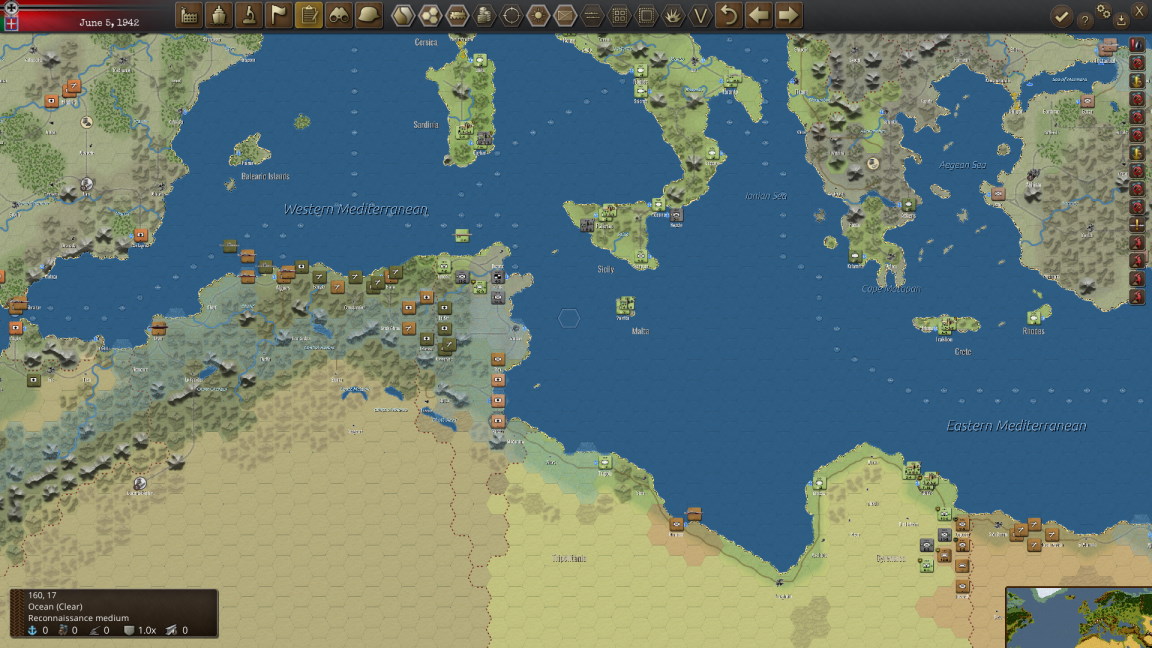The width and height of the screenshot is (1152, 648).
Task: Click the date June 5, 1942
Action: (x=109, y=22)
